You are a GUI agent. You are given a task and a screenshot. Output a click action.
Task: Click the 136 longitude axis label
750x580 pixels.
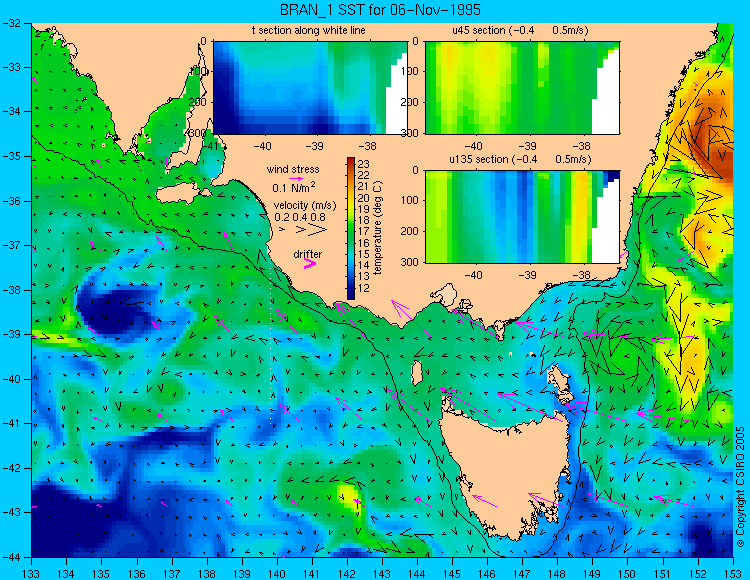[x=136, y=573]
